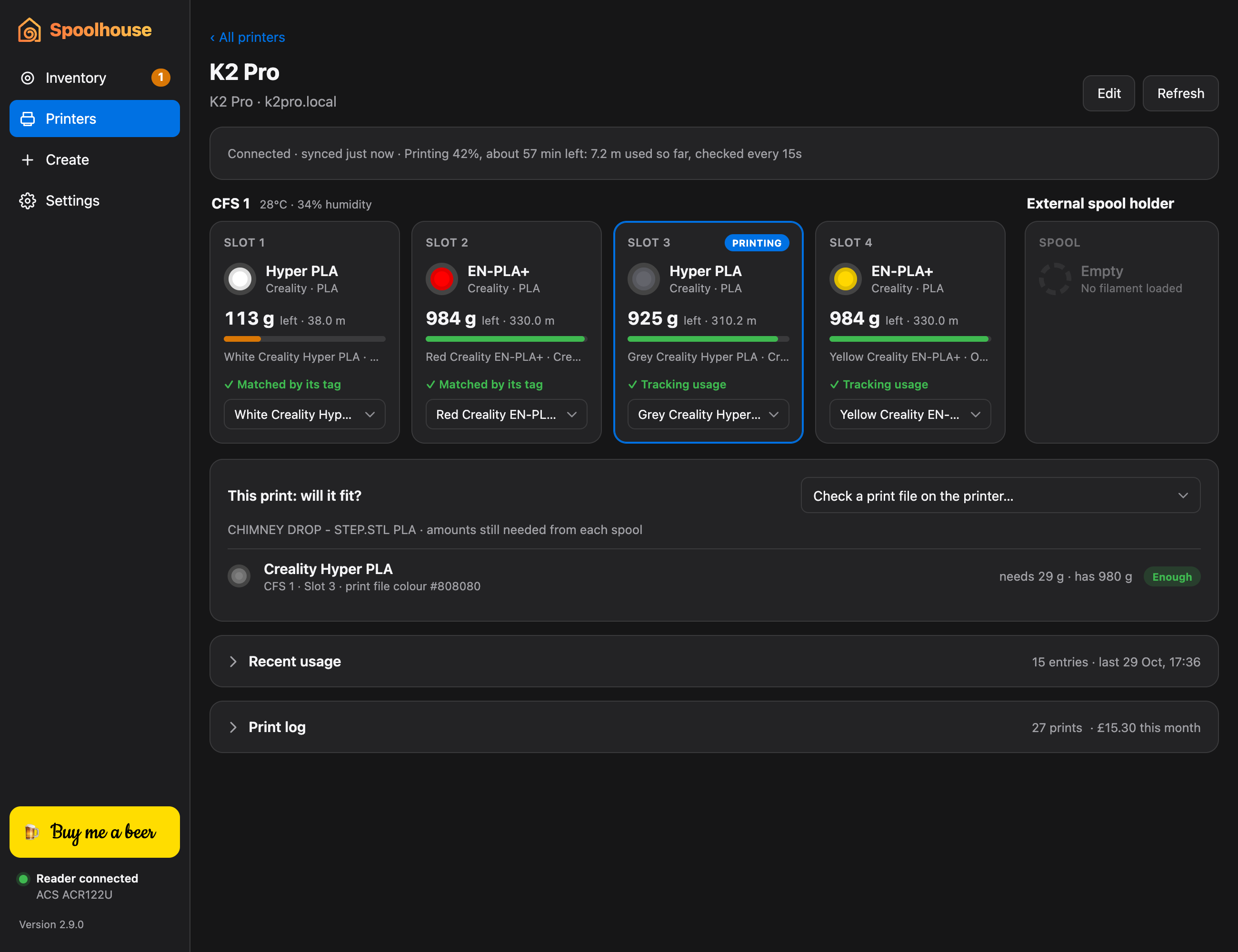Click the yellow colour swatch in Slot 4
This screenshot has width=1238, height=952.
(x=845, y=279)
